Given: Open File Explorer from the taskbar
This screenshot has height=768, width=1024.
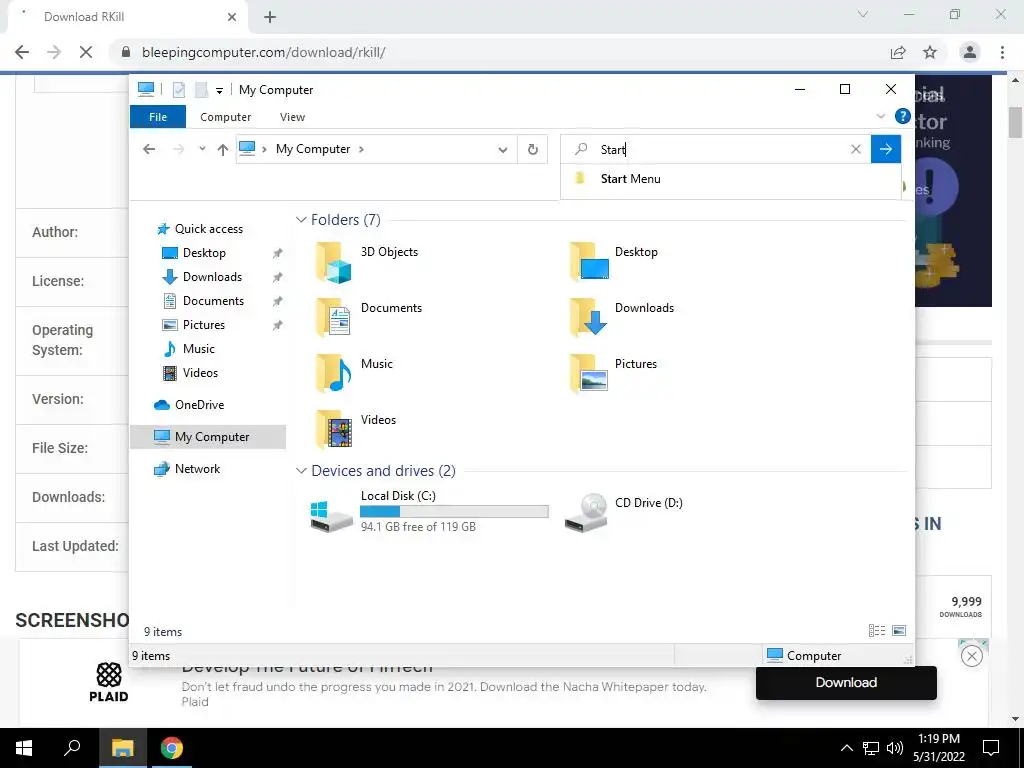Looking at the screenshot, I should [x=122, y=748].
